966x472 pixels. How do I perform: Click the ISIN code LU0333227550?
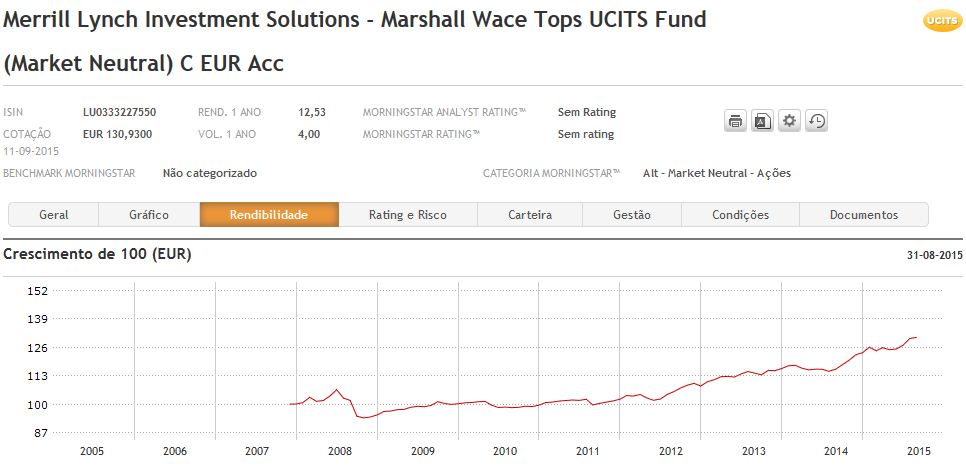tap(119, 112)
